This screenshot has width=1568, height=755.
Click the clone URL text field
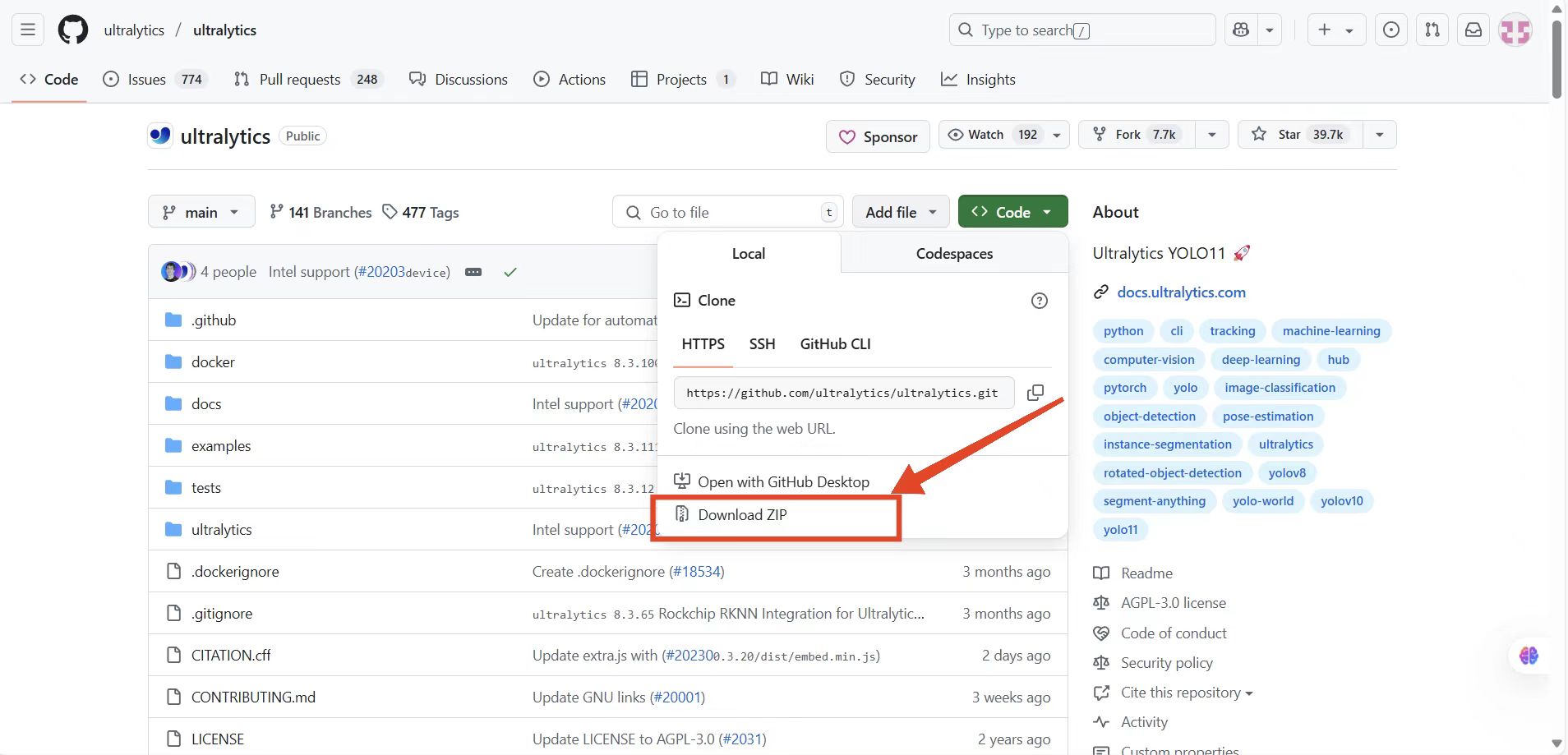844,393
